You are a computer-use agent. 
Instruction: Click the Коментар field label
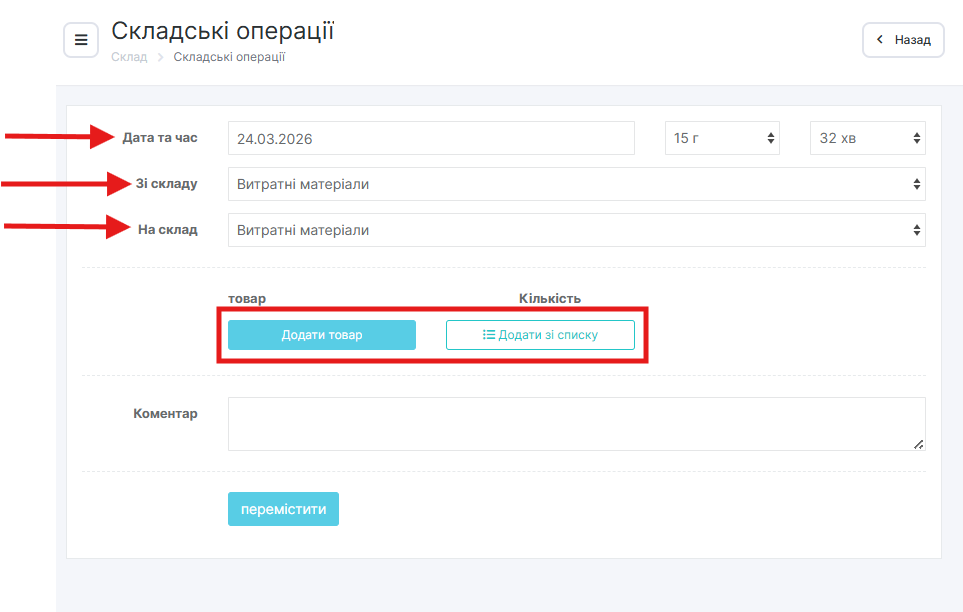pos(165,413)
